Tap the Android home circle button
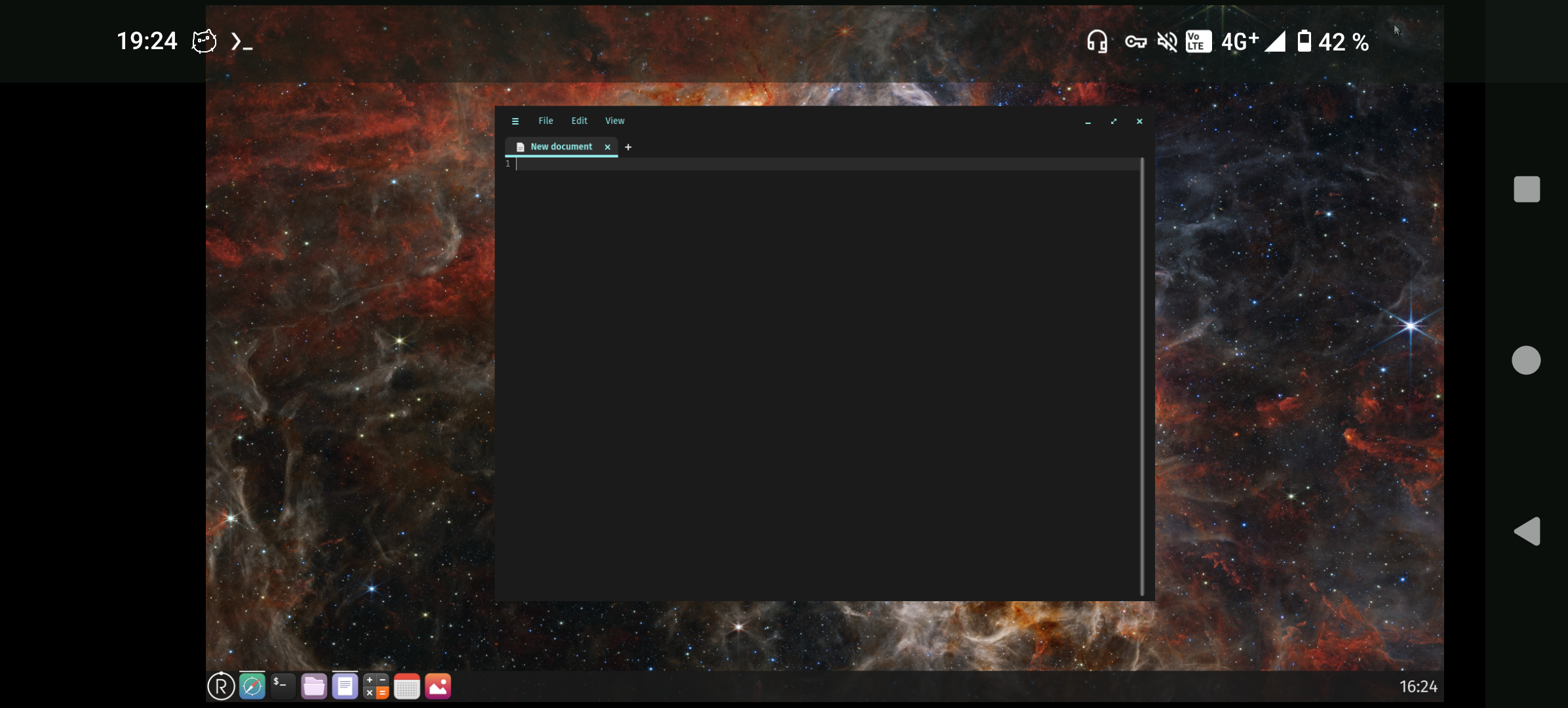 [x=1526, y=361]
